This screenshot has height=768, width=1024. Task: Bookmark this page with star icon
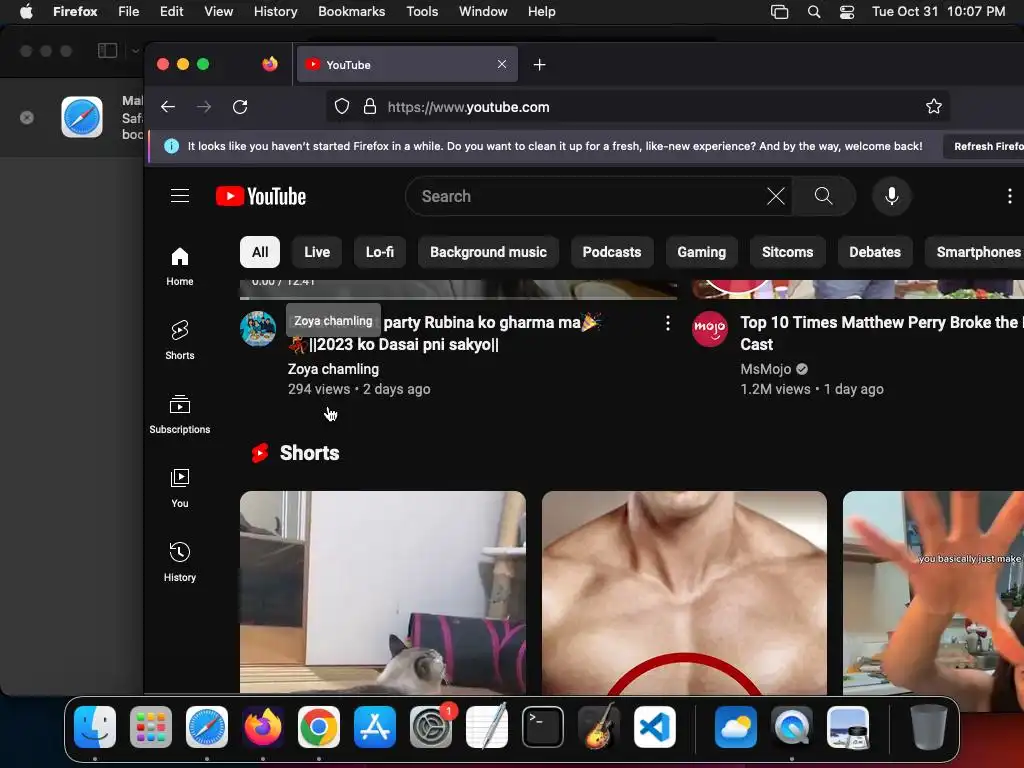(934, 106)
